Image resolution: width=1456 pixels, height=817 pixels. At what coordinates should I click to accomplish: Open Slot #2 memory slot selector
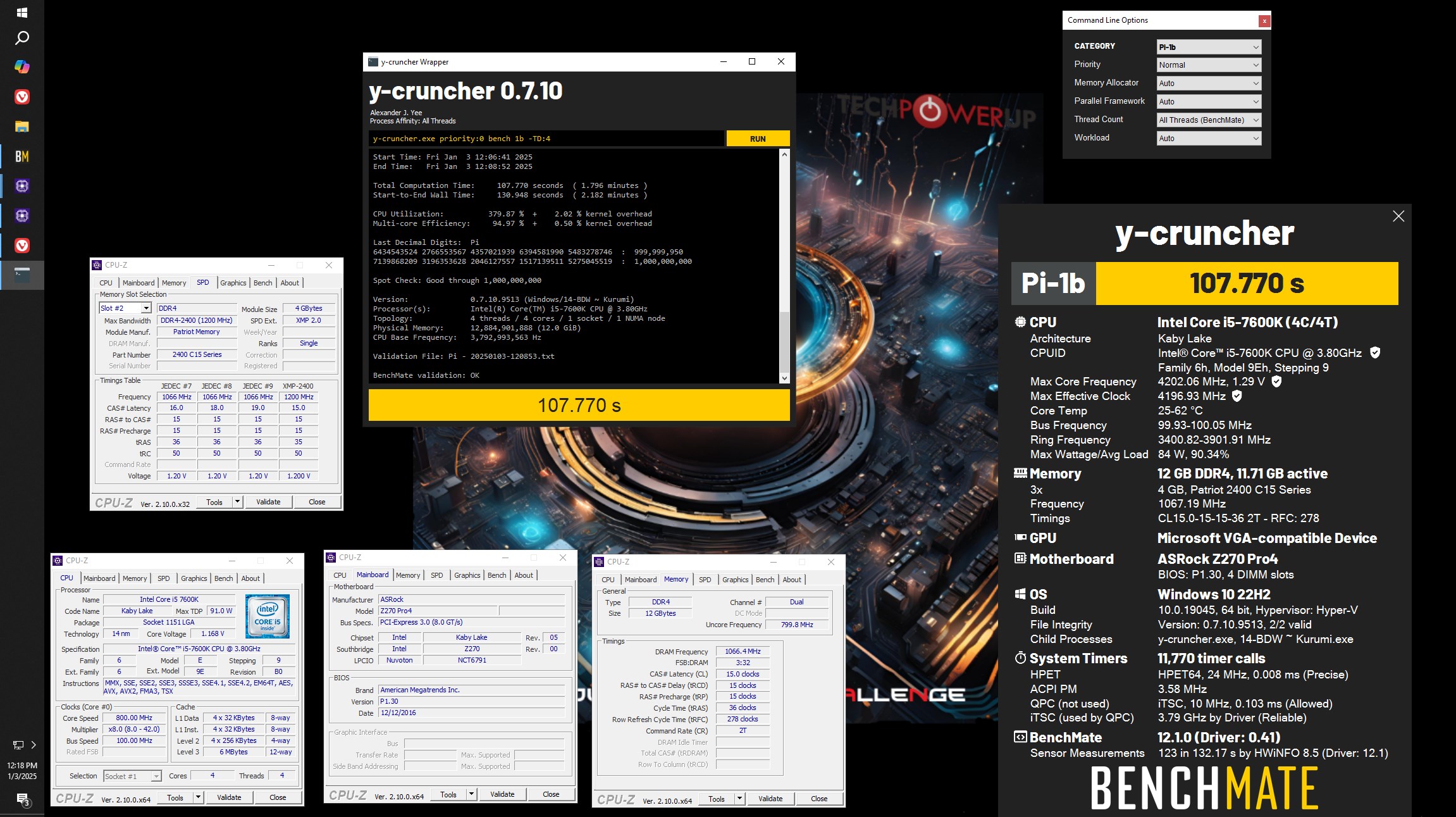click(125, 308)
